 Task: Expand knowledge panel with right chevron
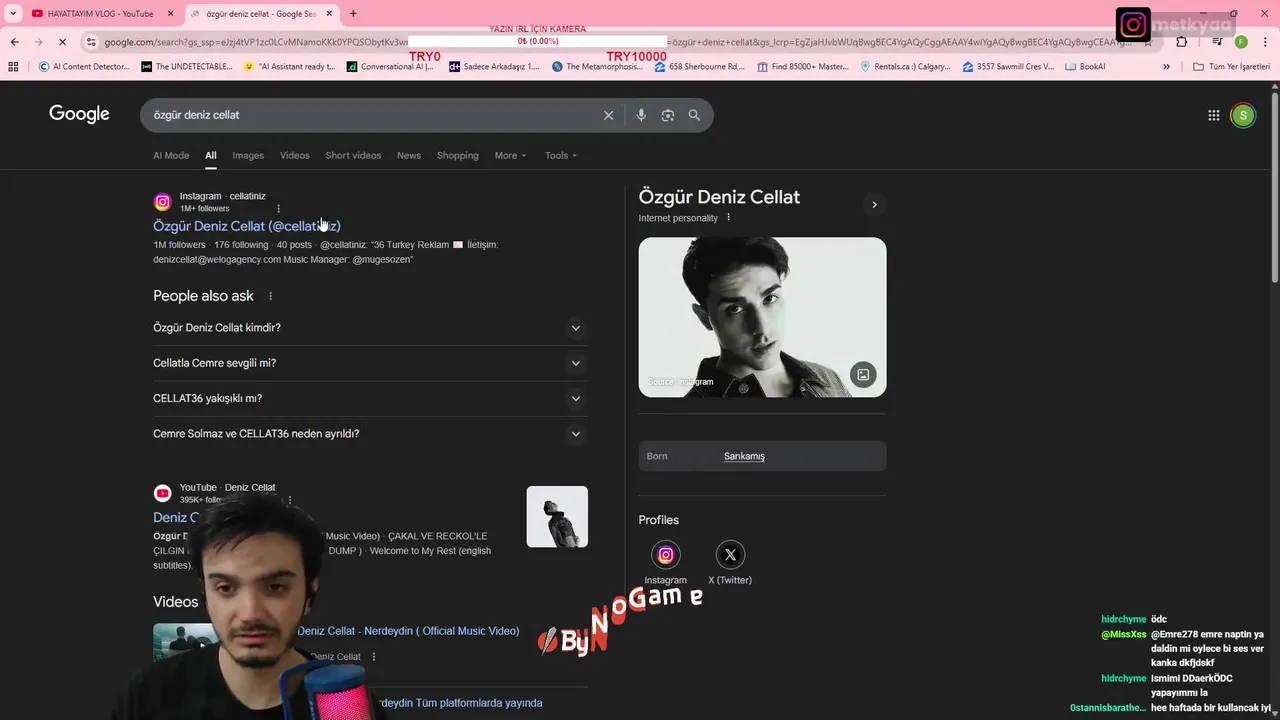coord(874,205)
